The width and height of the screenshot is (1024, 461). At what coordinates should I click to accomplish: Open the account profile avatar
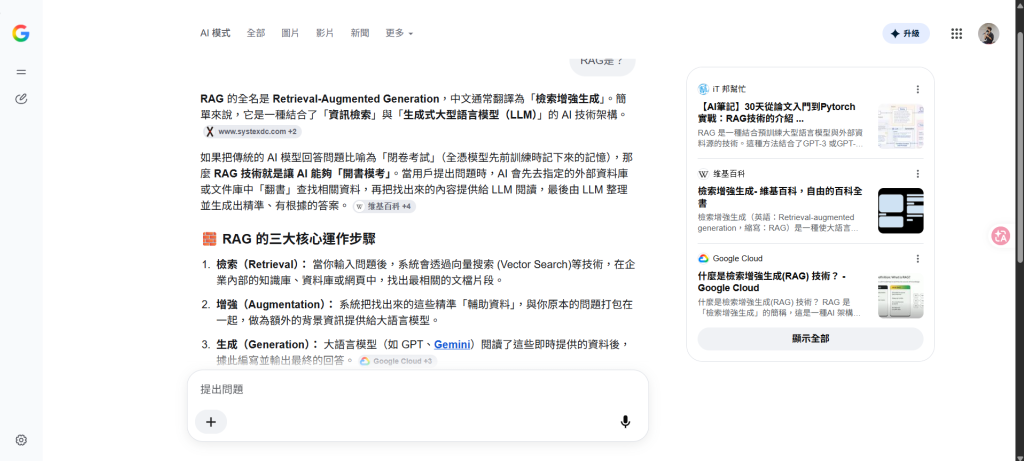click(988, 33)
